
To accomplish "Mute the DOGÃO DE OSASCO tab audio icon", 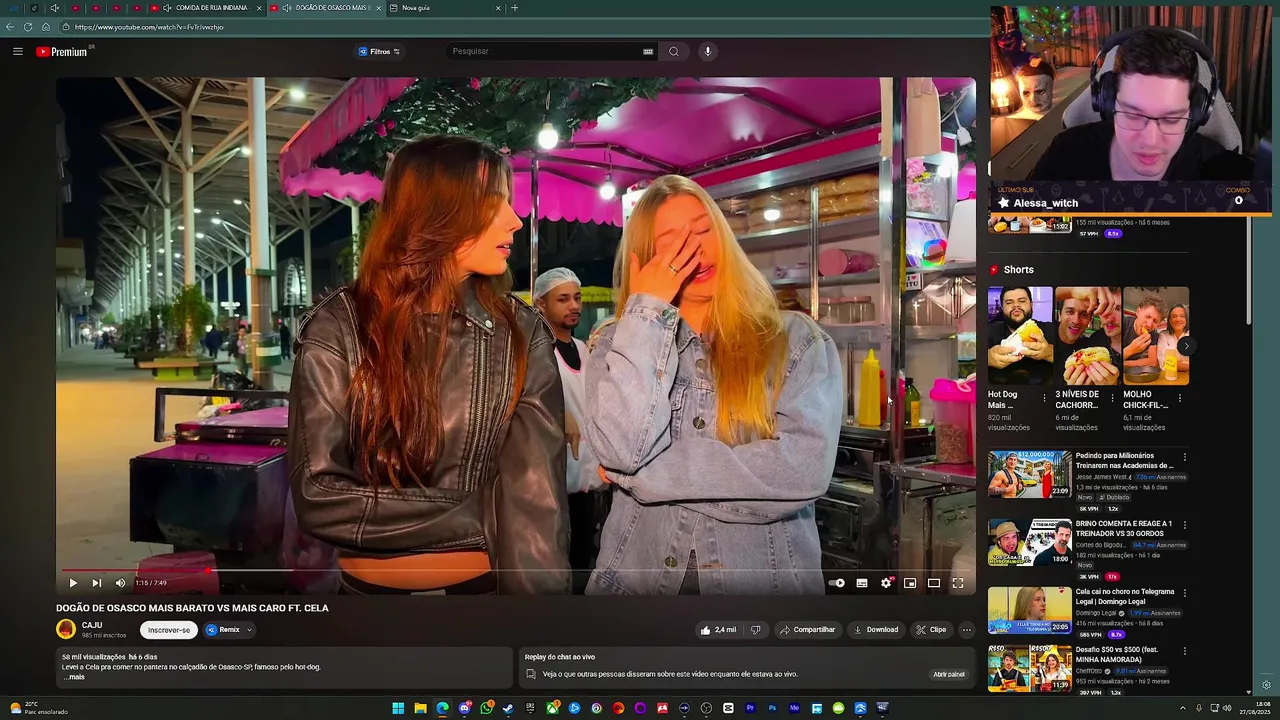I will [x=287, y=8].
